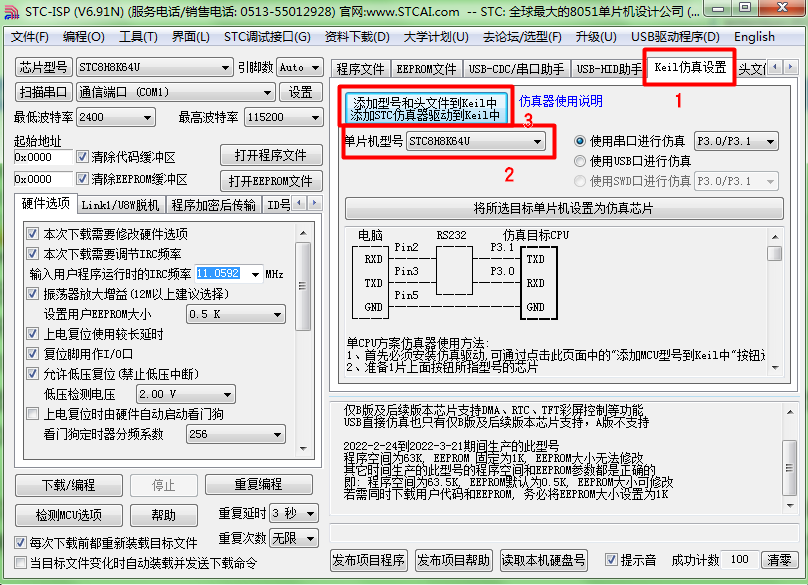Click 发布项目程序 button
Screen dimensions: 808x585
pos(368,560)
